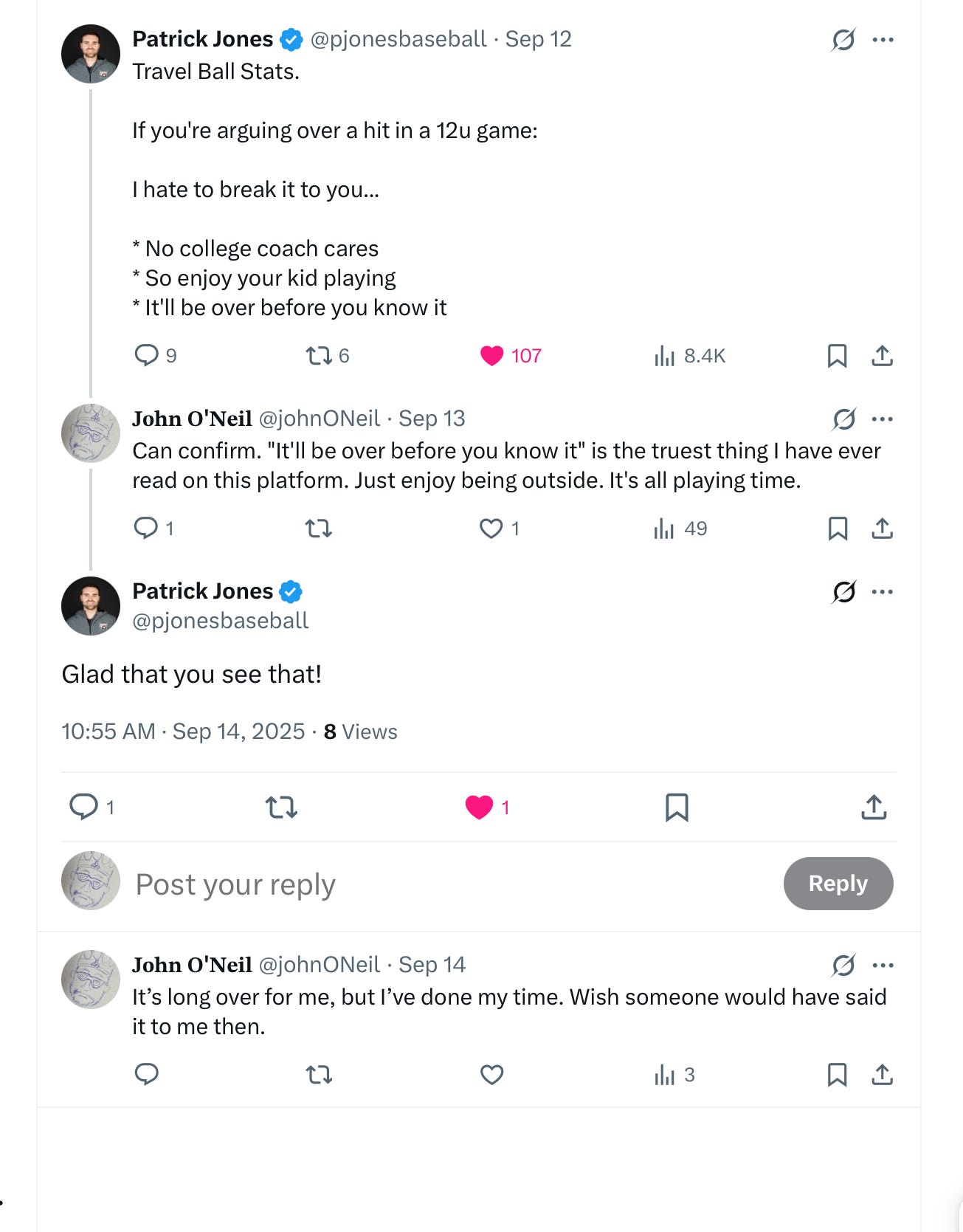Open more options on the Sep 13 reply
Image resolution: width=963 pixels, height=1232 pixels.
[x=883, y=419]
